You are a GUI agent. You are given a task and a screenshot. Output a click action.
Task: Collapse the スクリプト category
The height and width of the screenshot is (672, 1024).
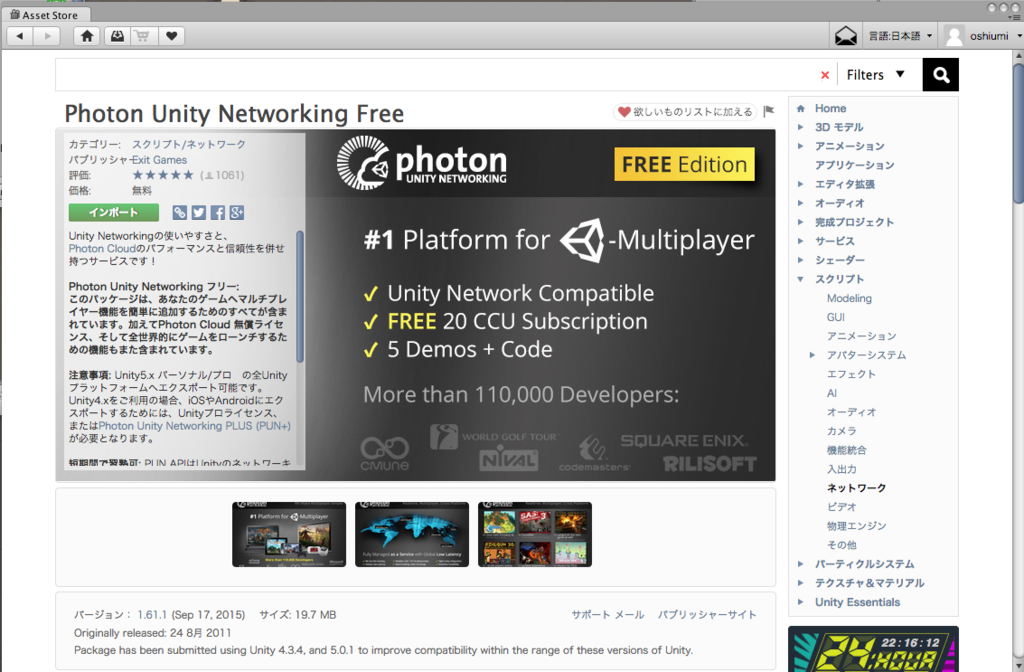pos(801,279)
